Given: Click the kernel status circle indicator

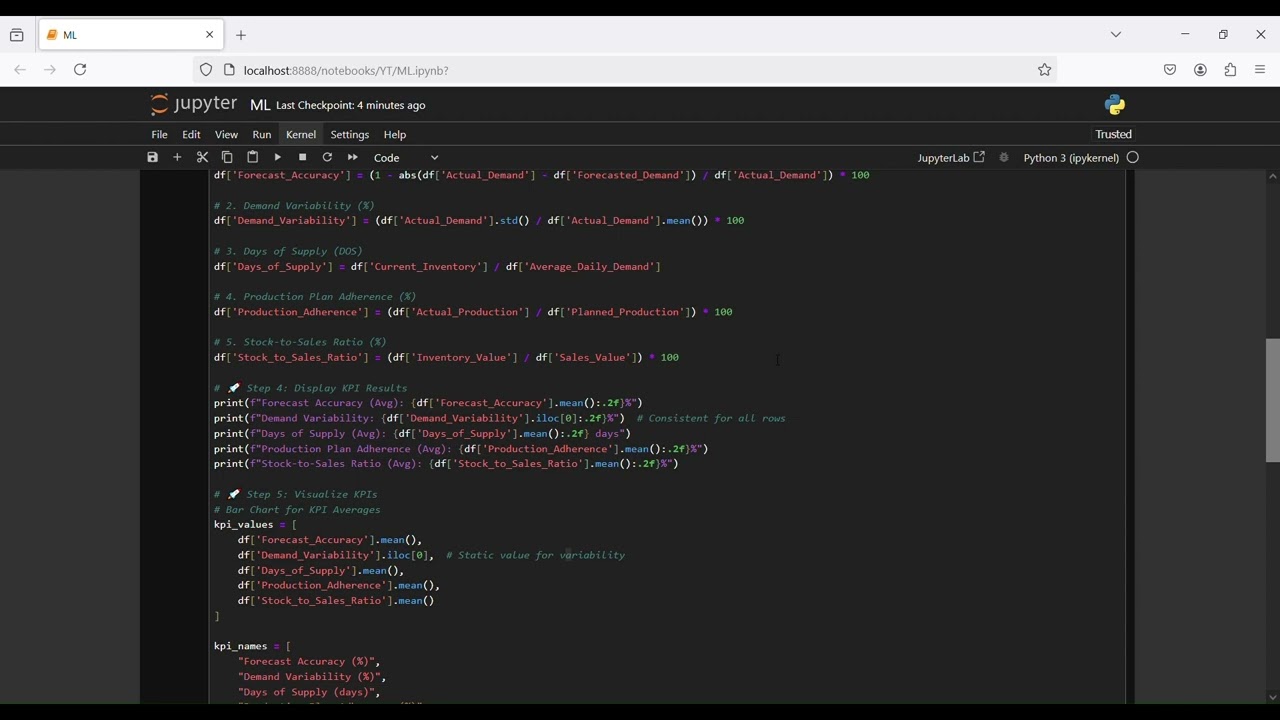Looking at the screenshot, I should tap(1134, 158).
